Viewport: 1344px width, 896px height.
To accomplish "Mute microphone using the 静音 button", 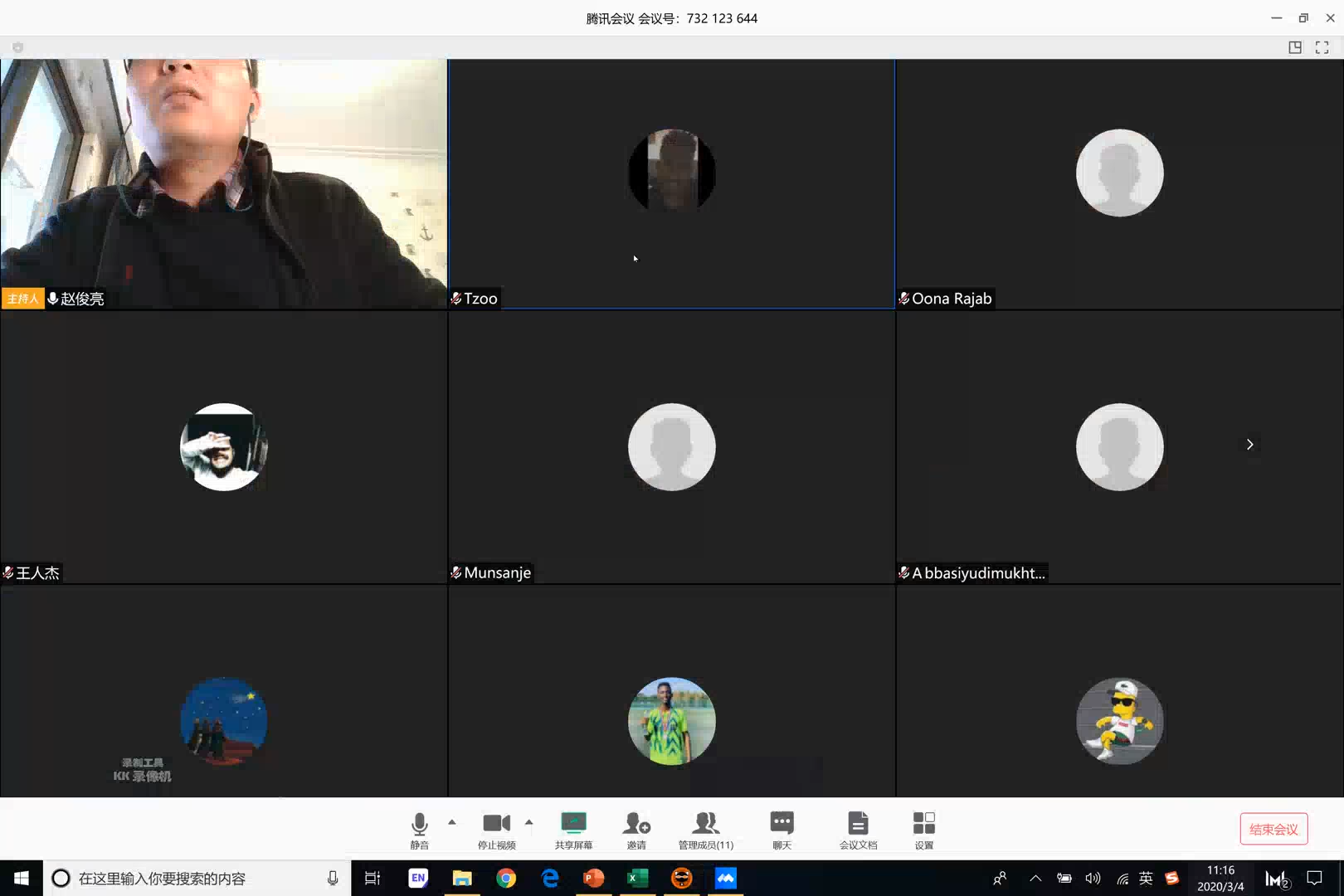I will 419,829.
